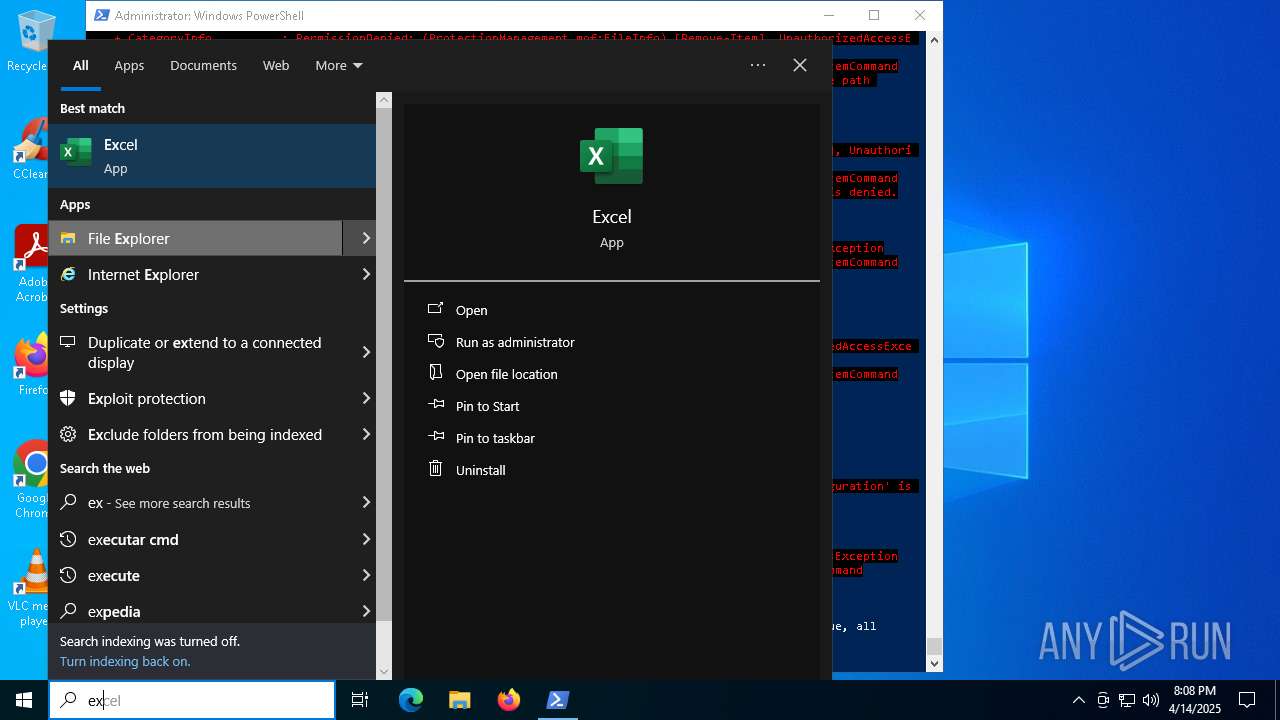Image resolution: width=1280 pixels, height=720 pixels.
Task: Switch to All search tab
Action: pyautogui.click(x=80, y=65)
